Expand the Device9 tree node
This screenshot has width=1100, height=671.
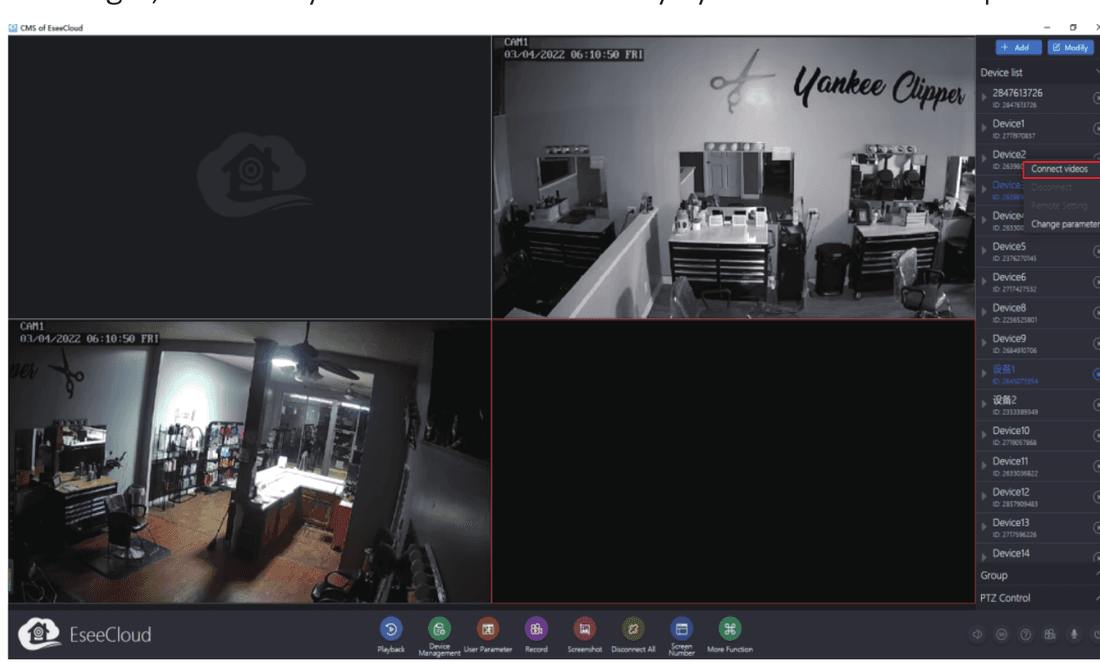point(984,343)
